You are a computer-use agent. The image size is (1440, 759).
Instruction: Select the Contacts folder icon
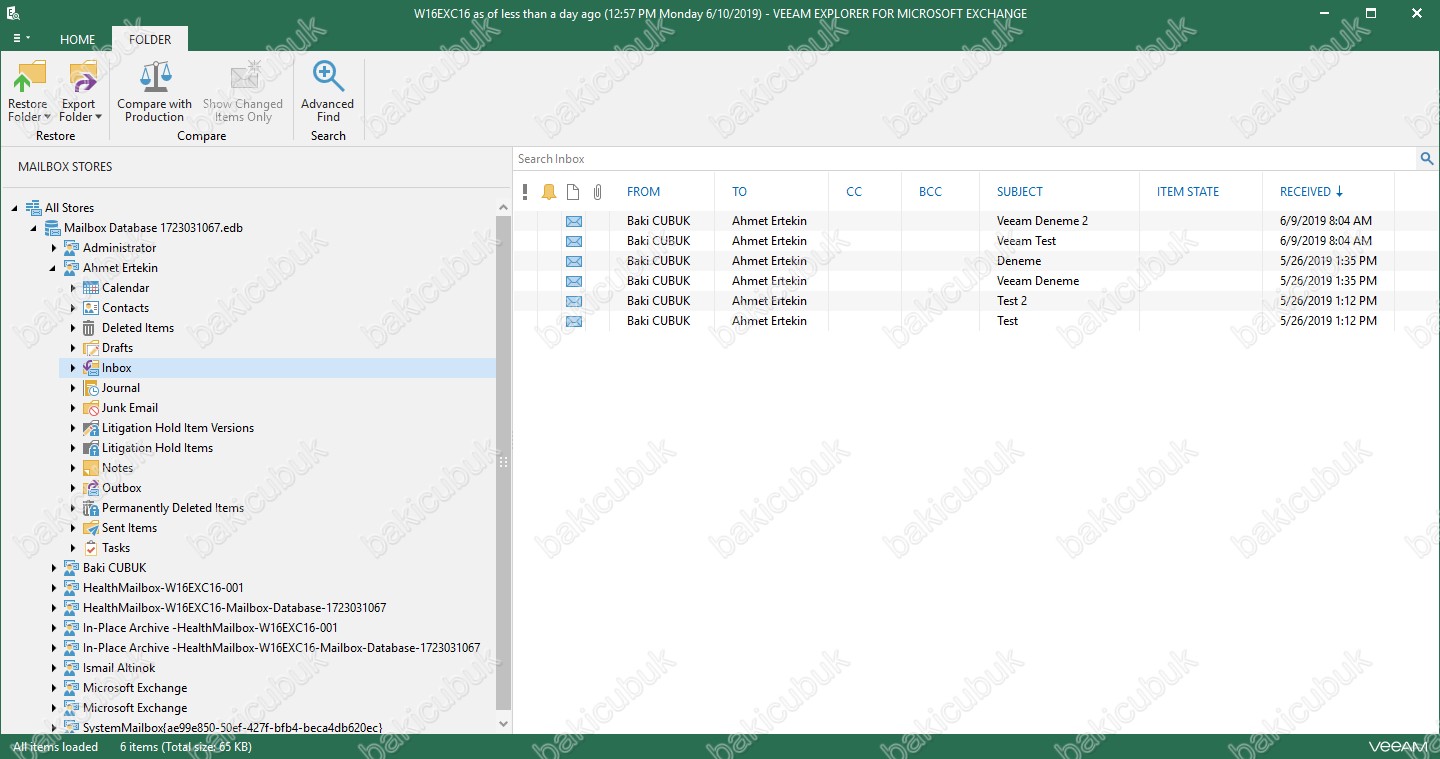tap(91, 308)
